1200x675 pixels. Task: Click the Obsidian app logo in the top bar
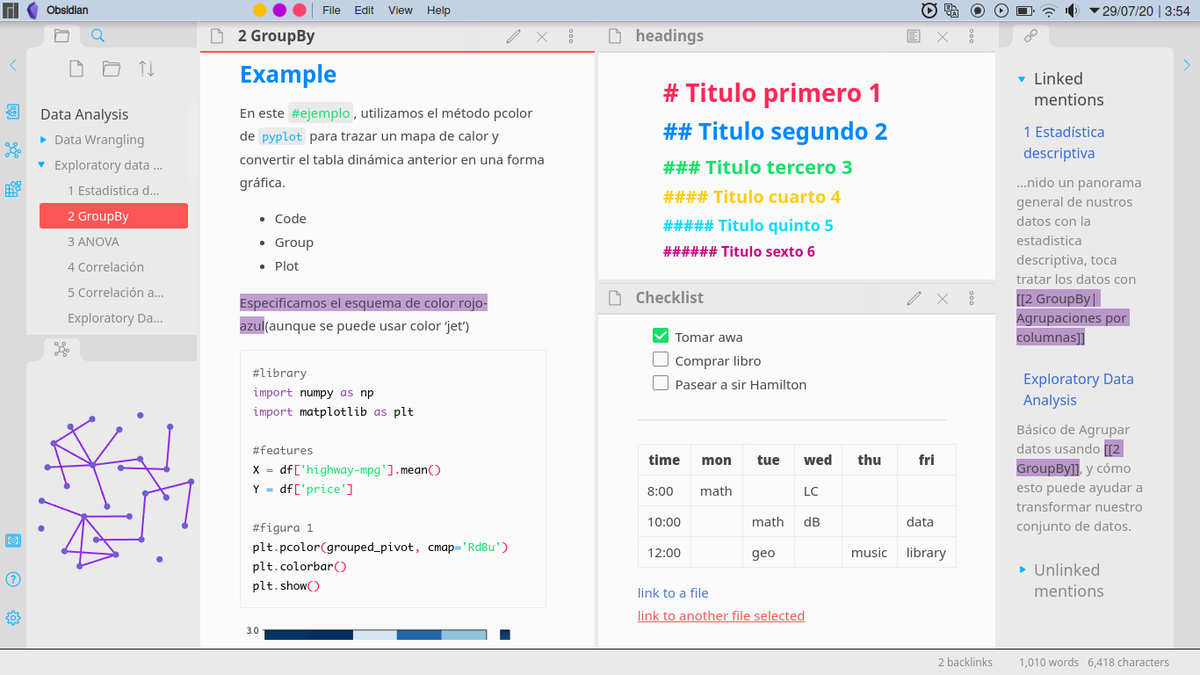35,10
